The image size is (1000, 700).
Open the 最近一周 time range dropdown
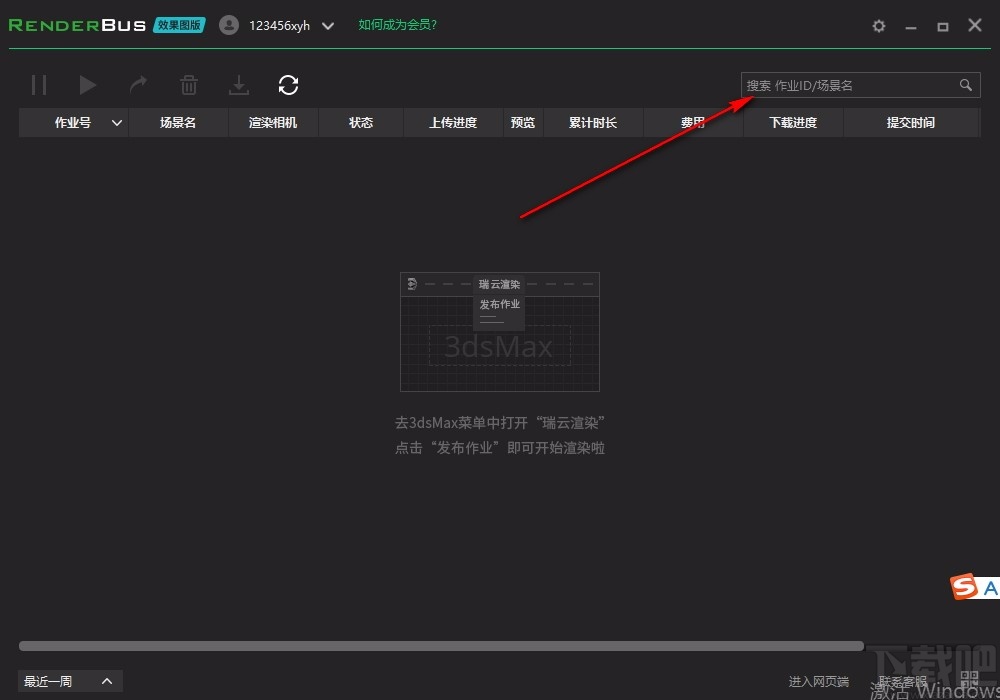[x=70, y=681]
